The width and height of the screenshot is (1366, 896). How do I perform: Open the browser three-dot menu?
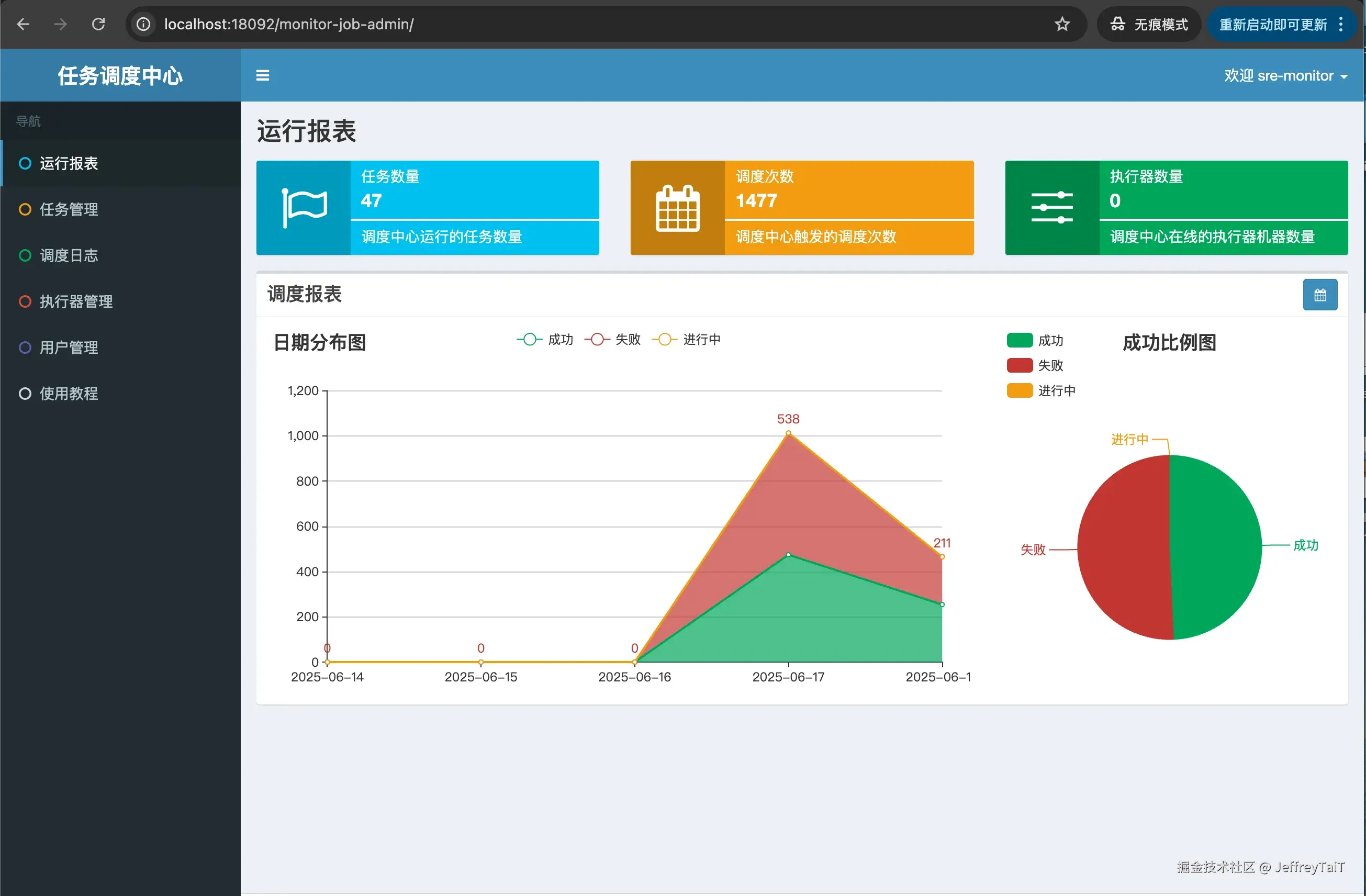point(1341,24)
